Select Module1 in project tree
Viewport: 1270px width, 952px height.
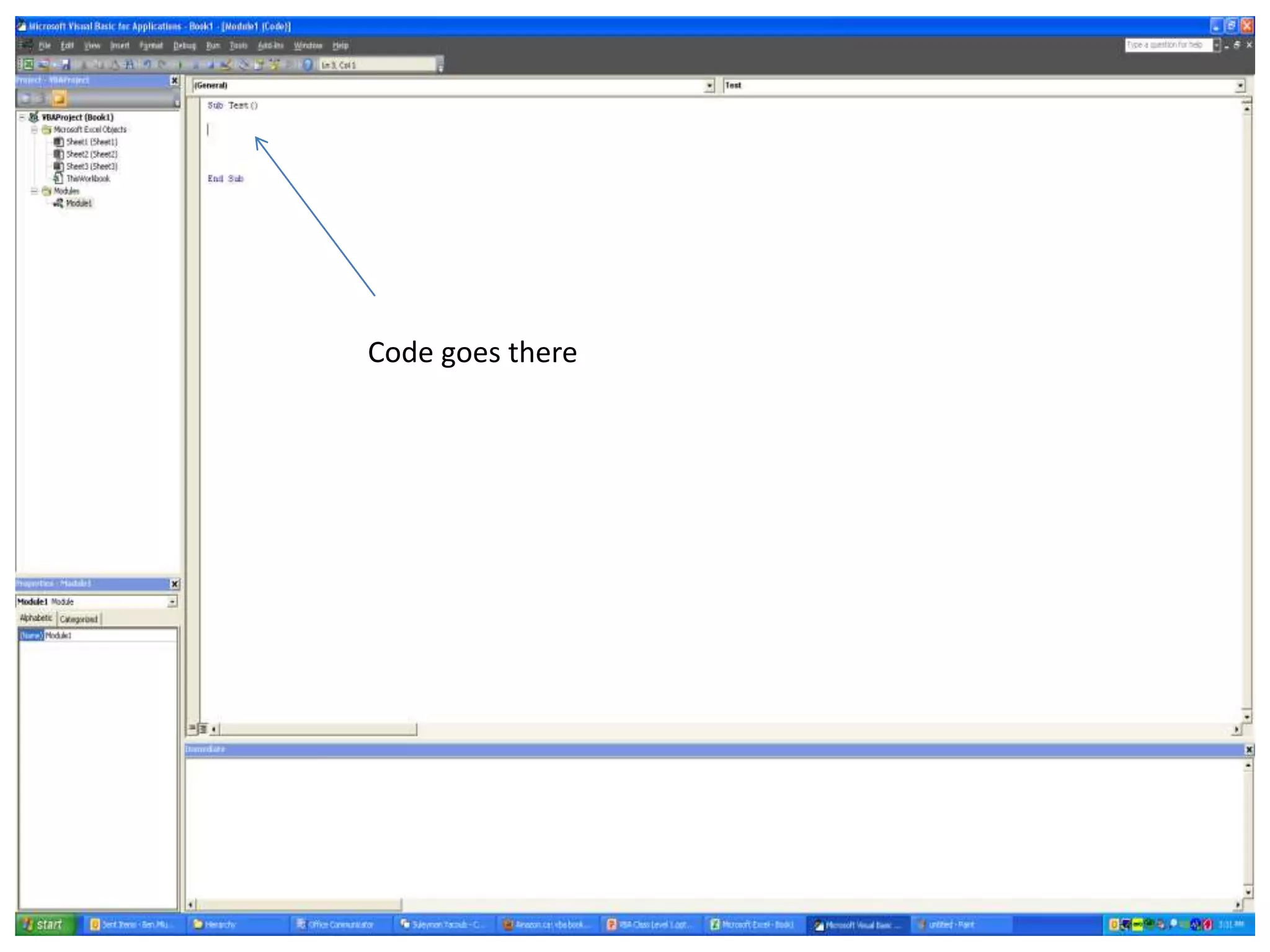(79, 203)
